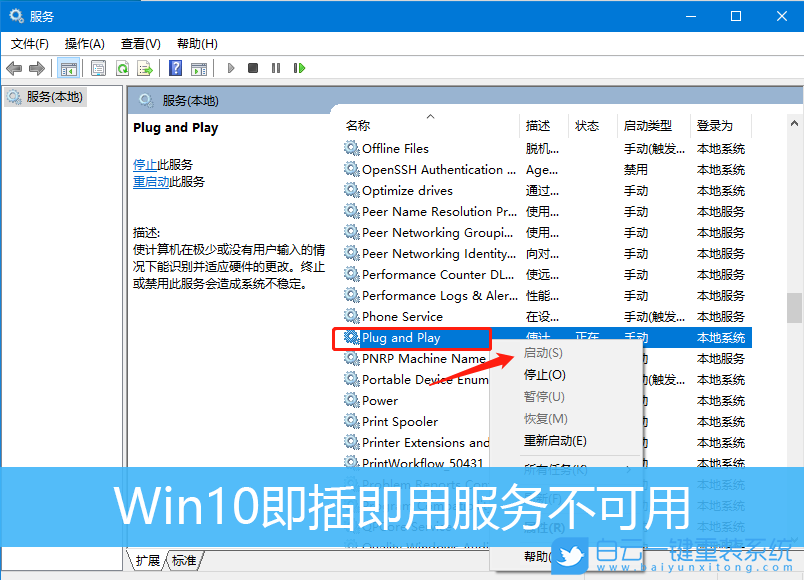Pause the service using the pause icon
The height and width of the screenshot is (580, 804).
click(277, 68)
